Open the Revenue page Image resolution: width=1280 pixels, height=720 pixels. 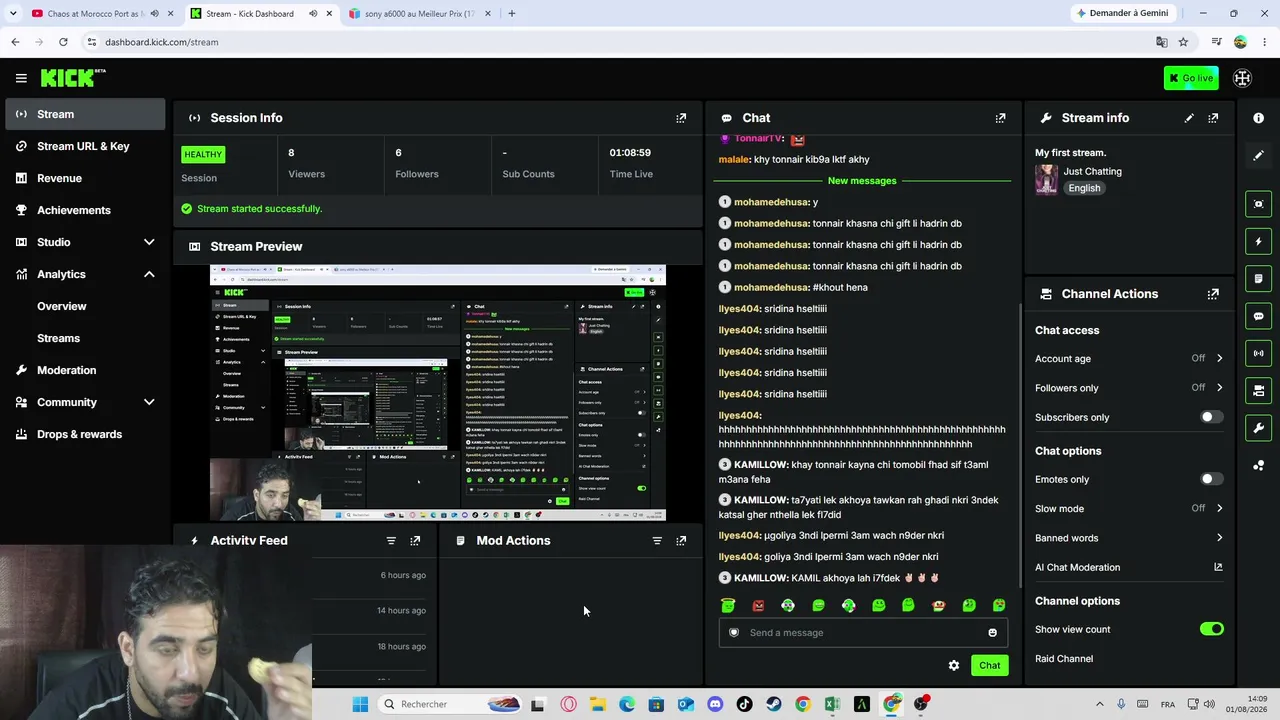pyautogui.click(x=85, y=178)
